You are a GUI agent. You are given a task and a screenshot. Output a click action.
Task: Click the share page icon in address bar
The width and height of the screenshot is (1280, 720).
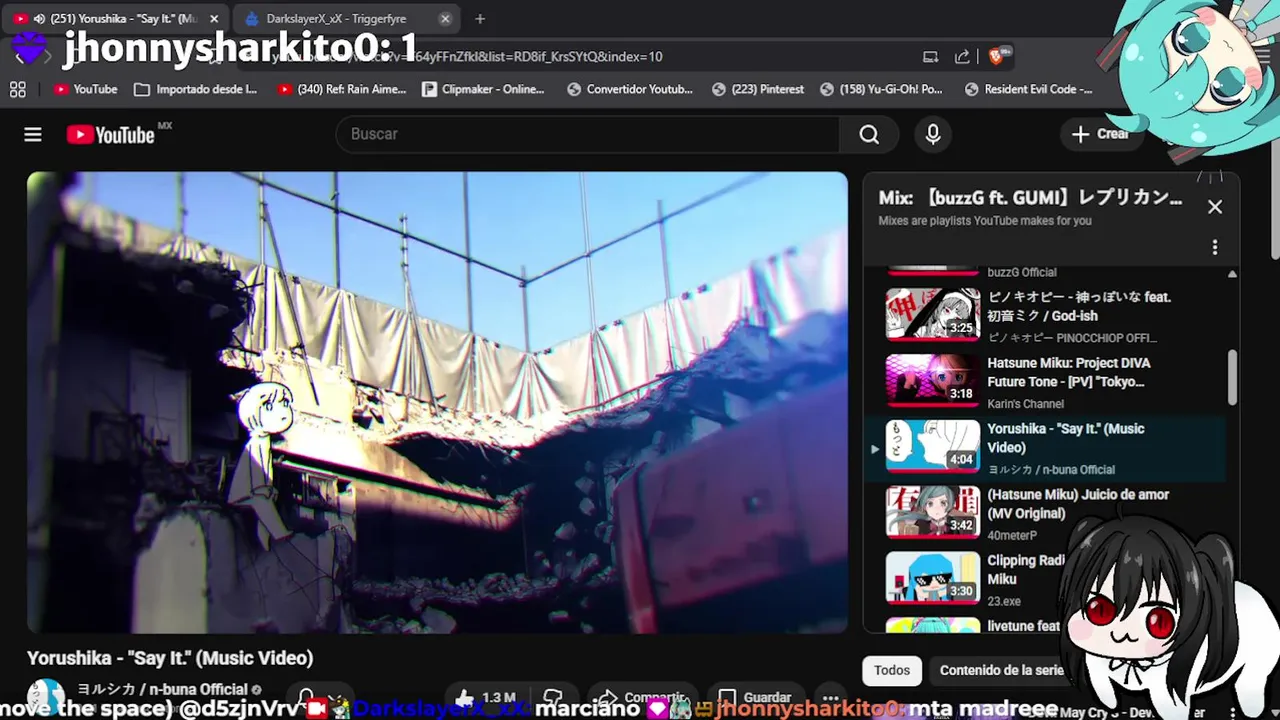[x=962, y=57]
